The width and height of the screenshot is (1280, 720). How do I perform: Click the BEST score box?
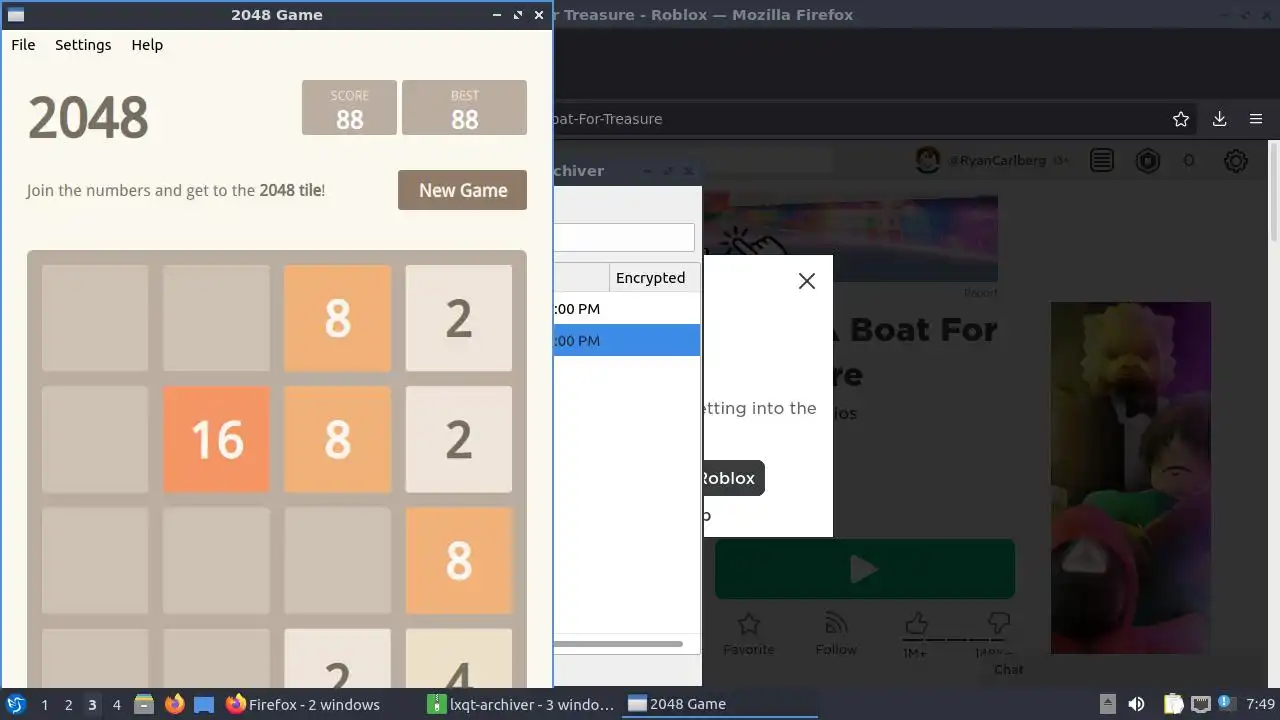tap(464, 108)
